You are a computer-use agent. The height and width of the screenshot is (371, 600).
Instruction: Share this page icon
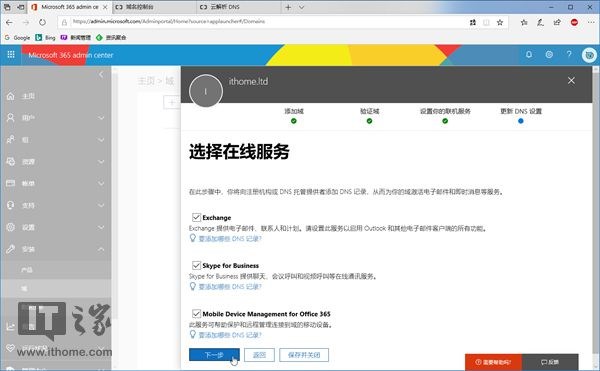[557, 22]
